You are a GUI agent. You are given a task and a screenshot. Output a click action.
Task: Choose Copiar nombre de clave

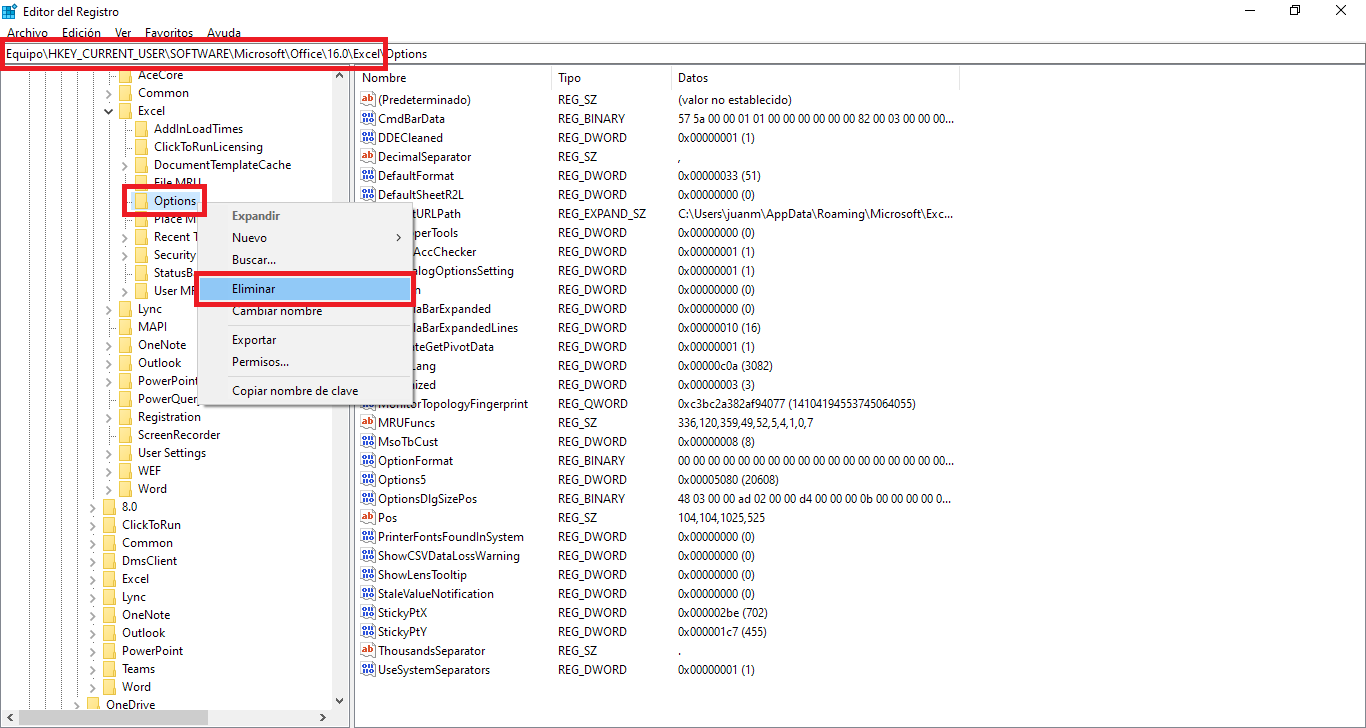click(x=305, y=391)
